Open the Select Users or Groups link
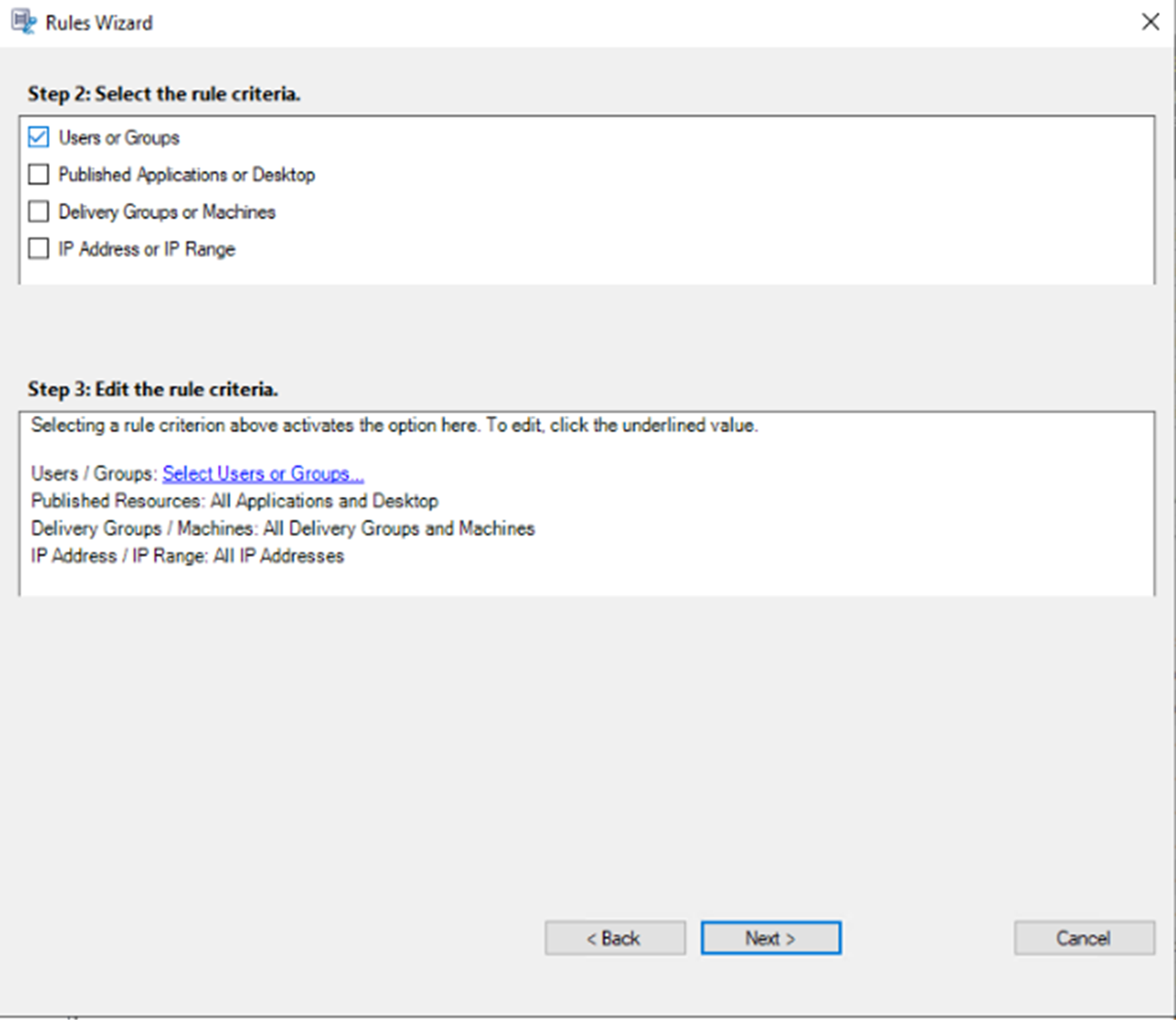1176x1020 pixels. coord(263,474)
